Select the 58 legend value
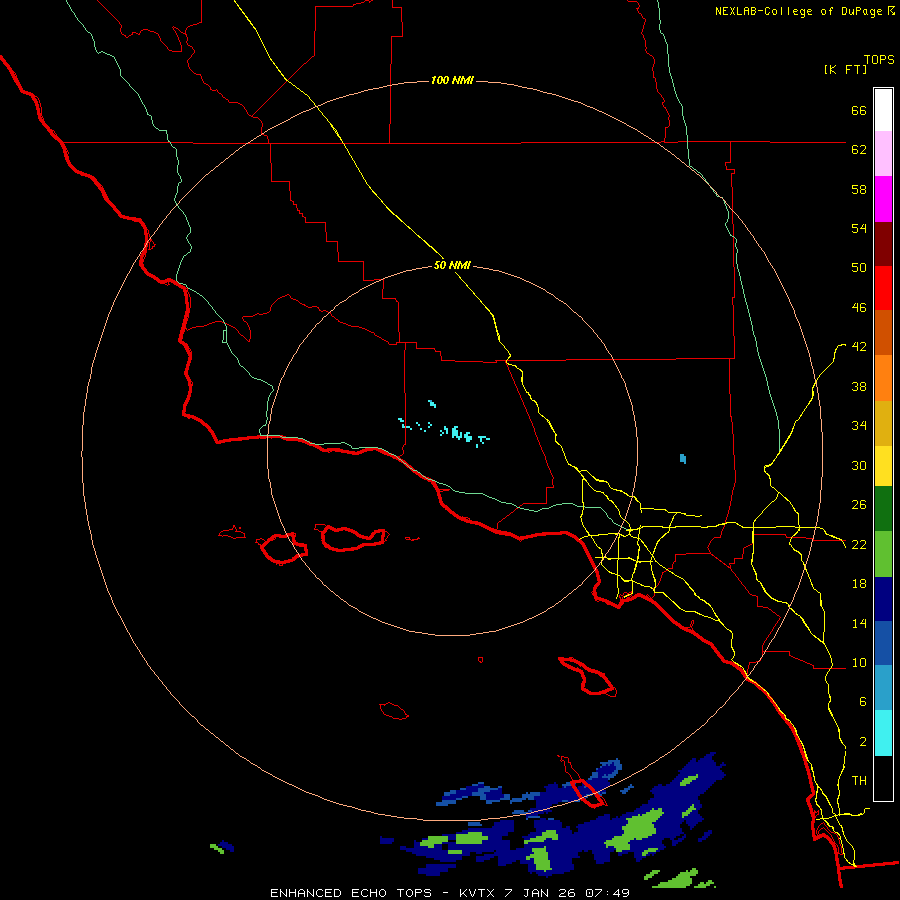 (x=859, y=189)
